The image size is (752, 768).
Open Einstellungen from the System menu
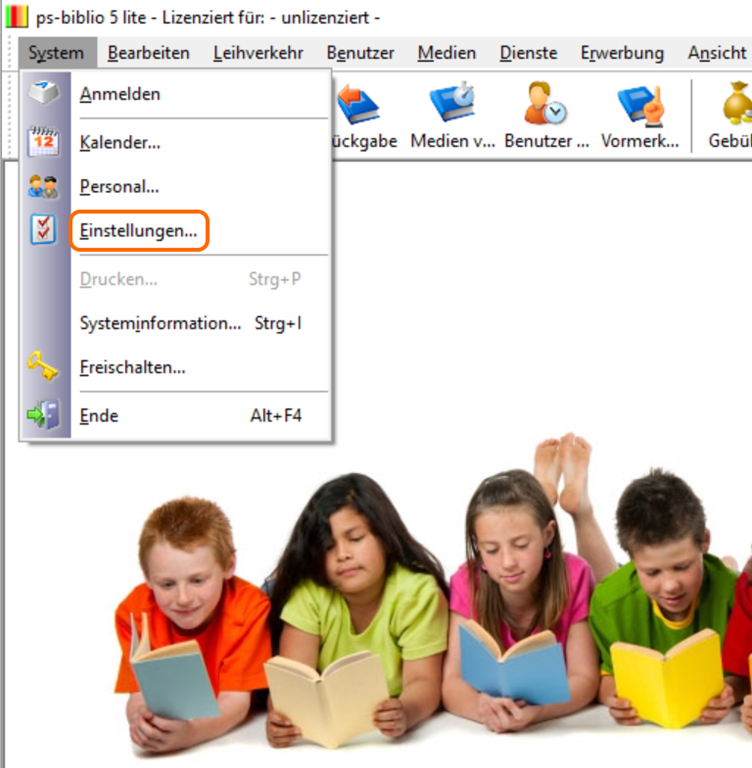[x=138, y=231]
